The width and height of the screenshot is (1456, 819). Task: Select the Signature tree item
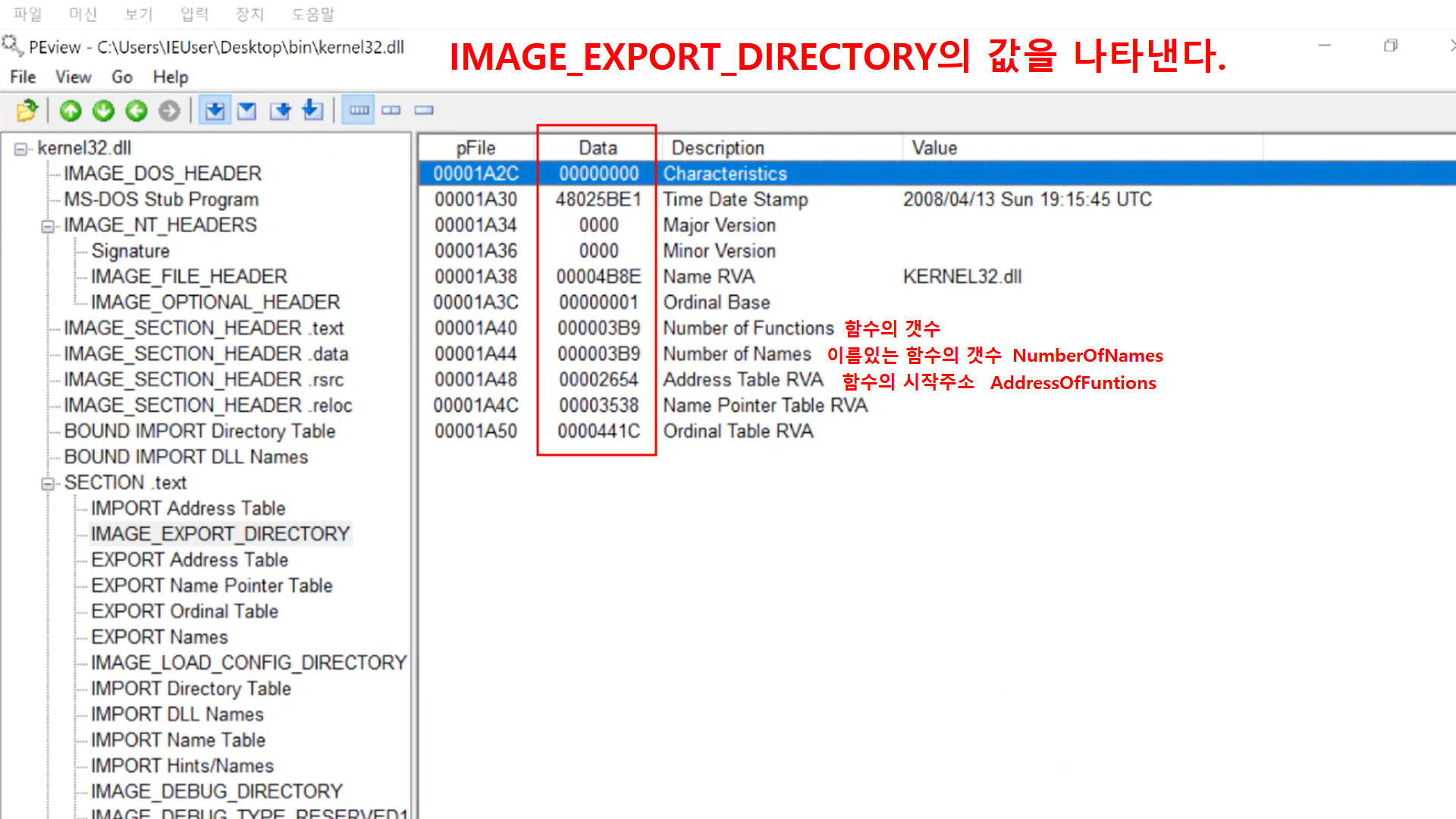[130, 251]
